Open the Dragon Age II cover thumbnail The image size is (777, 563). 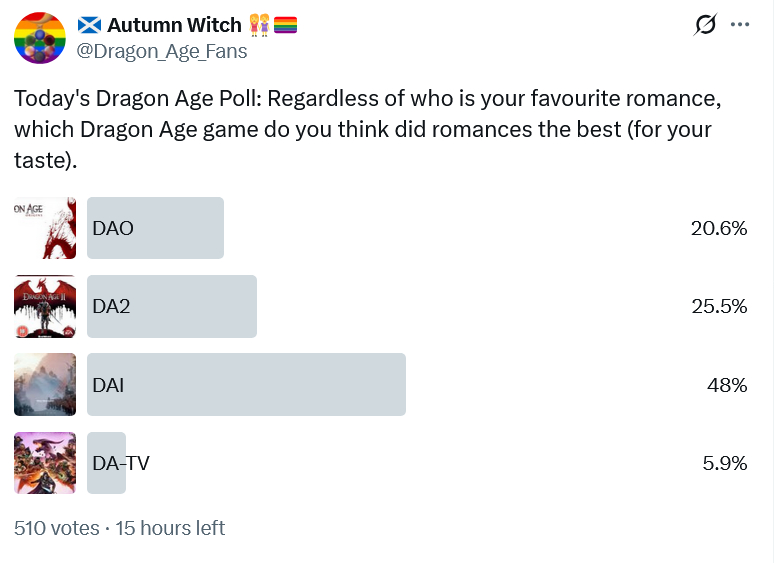[45, 306]
